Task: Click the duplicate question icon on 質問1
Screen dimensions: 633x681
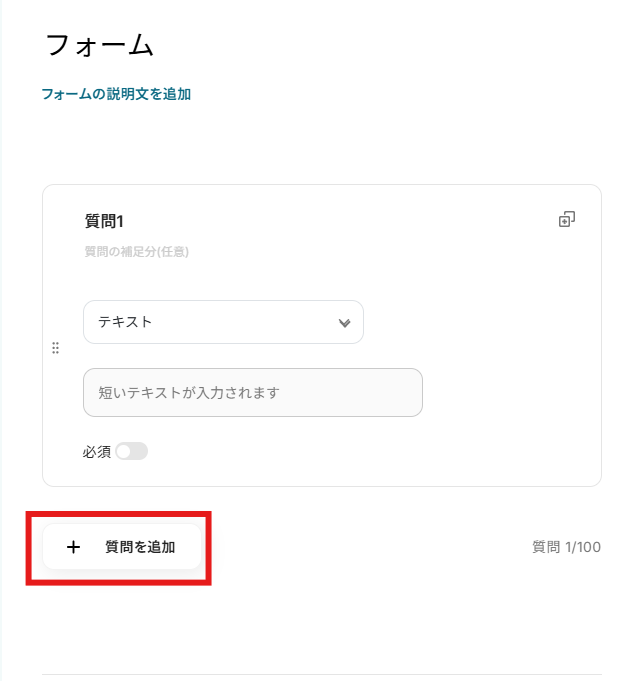Action: coord(566,219)
